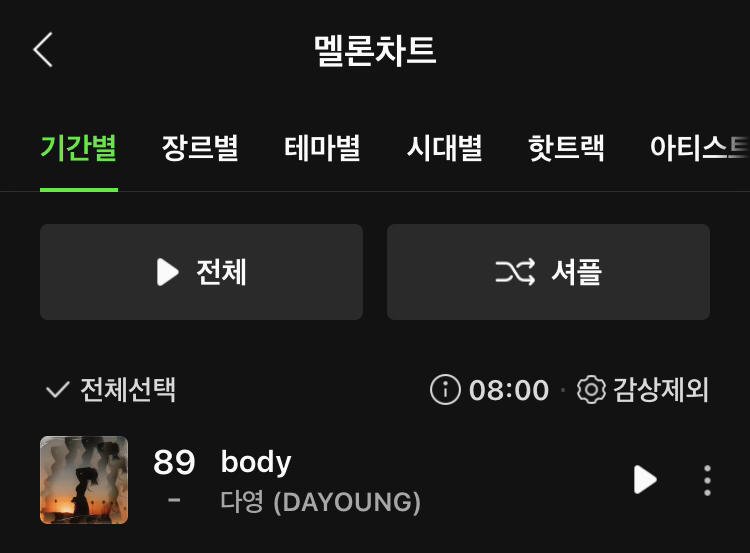Image resolution: width=750 pixels, height=553 pixels.
Task: Open 감상제외 listening exclusion settings
Action: click(661, 390)
